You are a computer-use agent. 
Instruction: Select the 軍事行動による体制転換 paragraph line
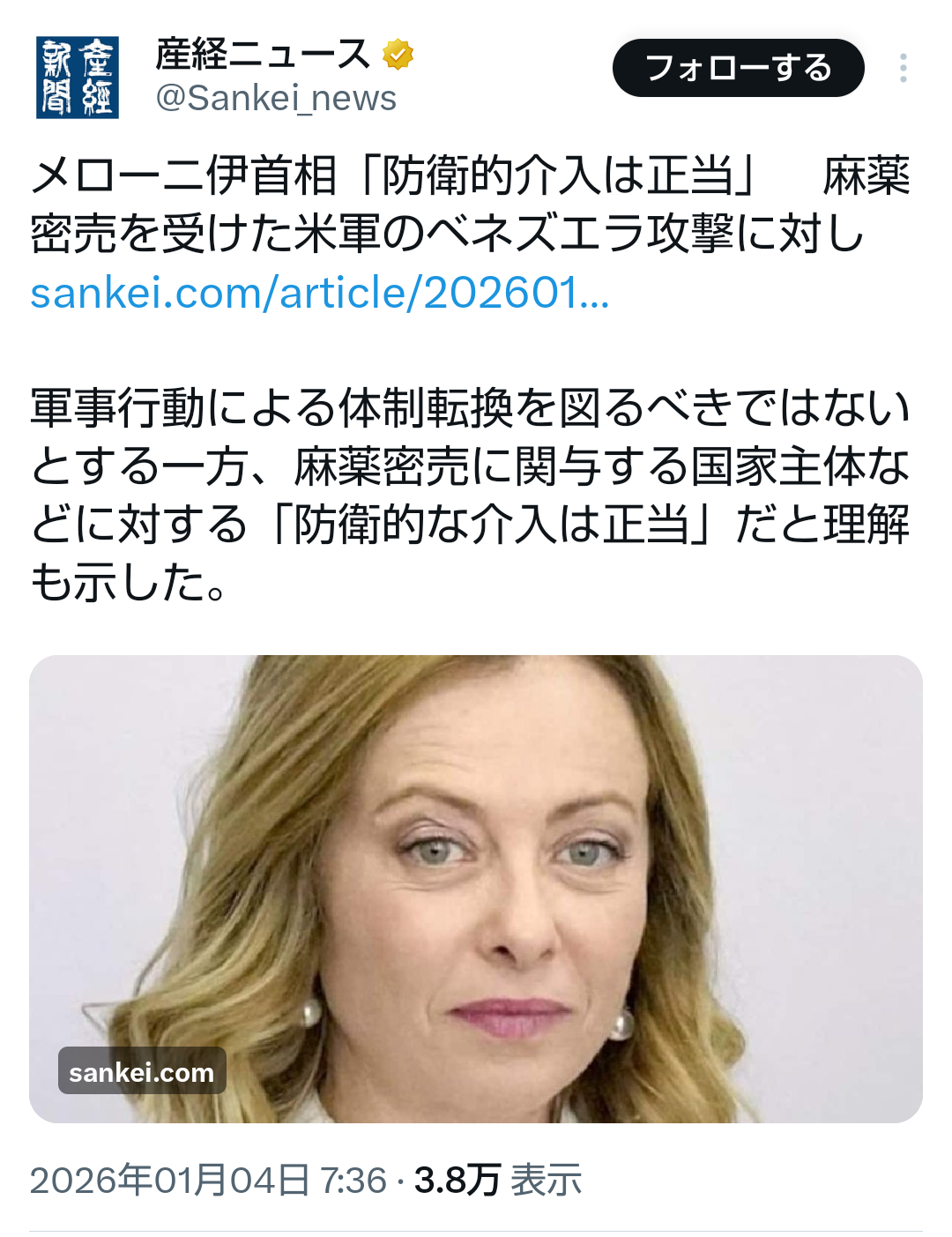[x=470, y=407]
